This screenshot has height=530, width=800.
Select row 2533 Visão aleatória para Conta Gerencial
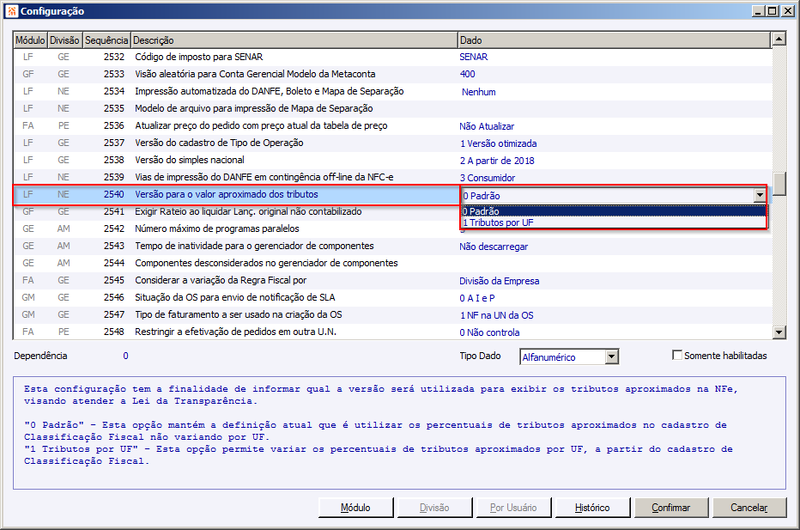click(x=392, y=74)
